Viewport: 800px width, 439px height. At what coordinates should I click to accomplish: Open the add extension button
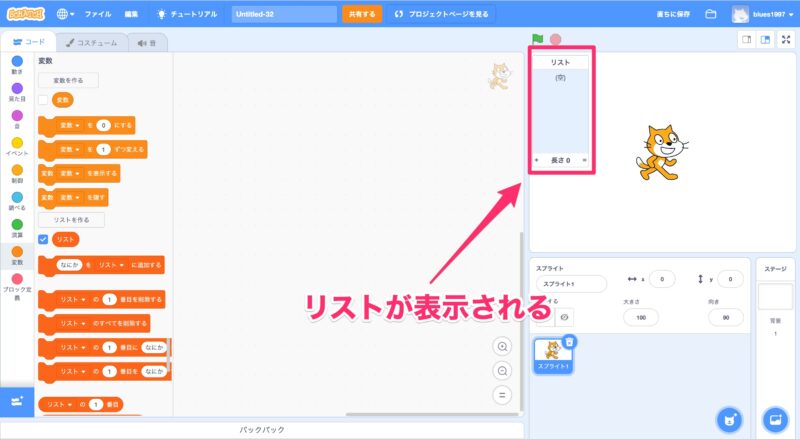click(17, 401)
